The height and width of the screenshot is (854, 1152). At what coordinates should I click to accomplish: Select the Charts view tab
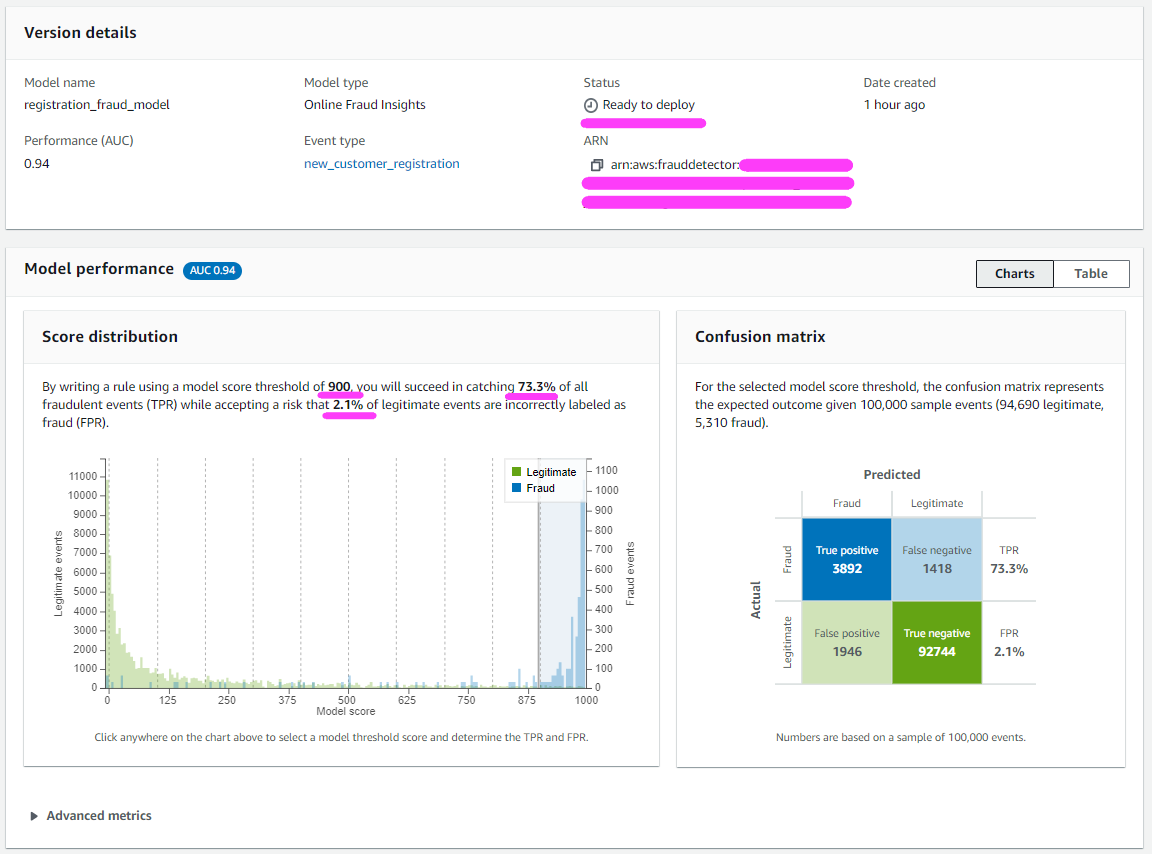point(1015,273)
